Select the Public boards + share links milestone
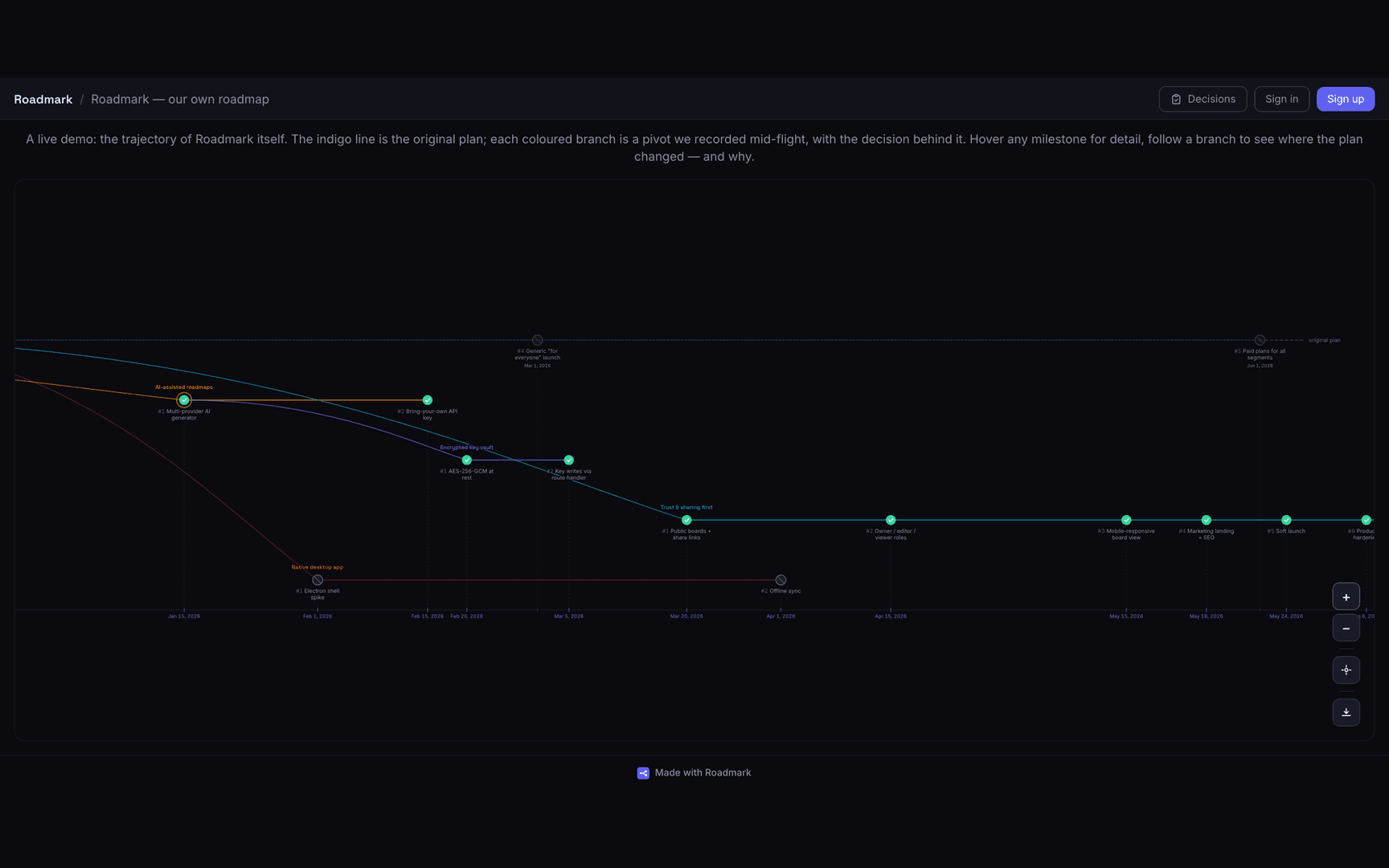Screen dimensions: 1389x868 [x=686, y=520]
